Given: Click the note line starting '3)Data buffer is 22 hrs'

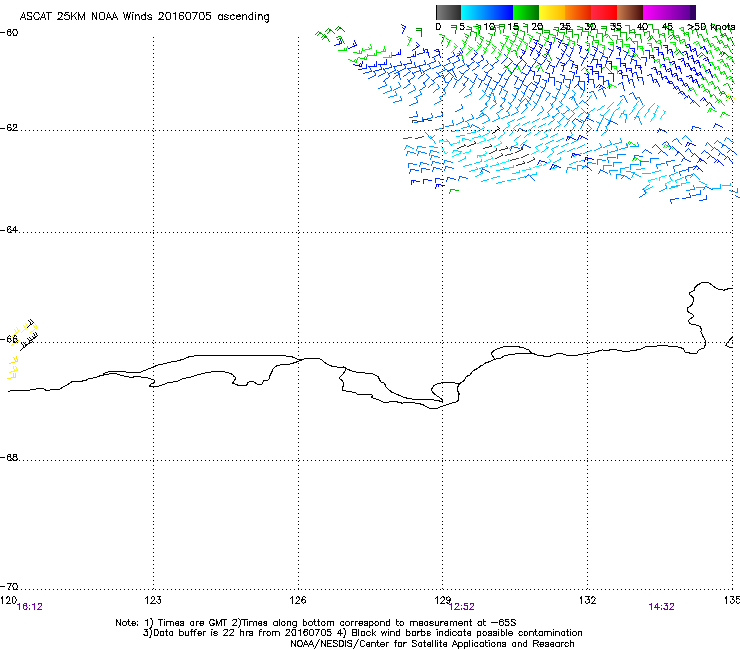Looking at the screenshot, I should (362, 633).
